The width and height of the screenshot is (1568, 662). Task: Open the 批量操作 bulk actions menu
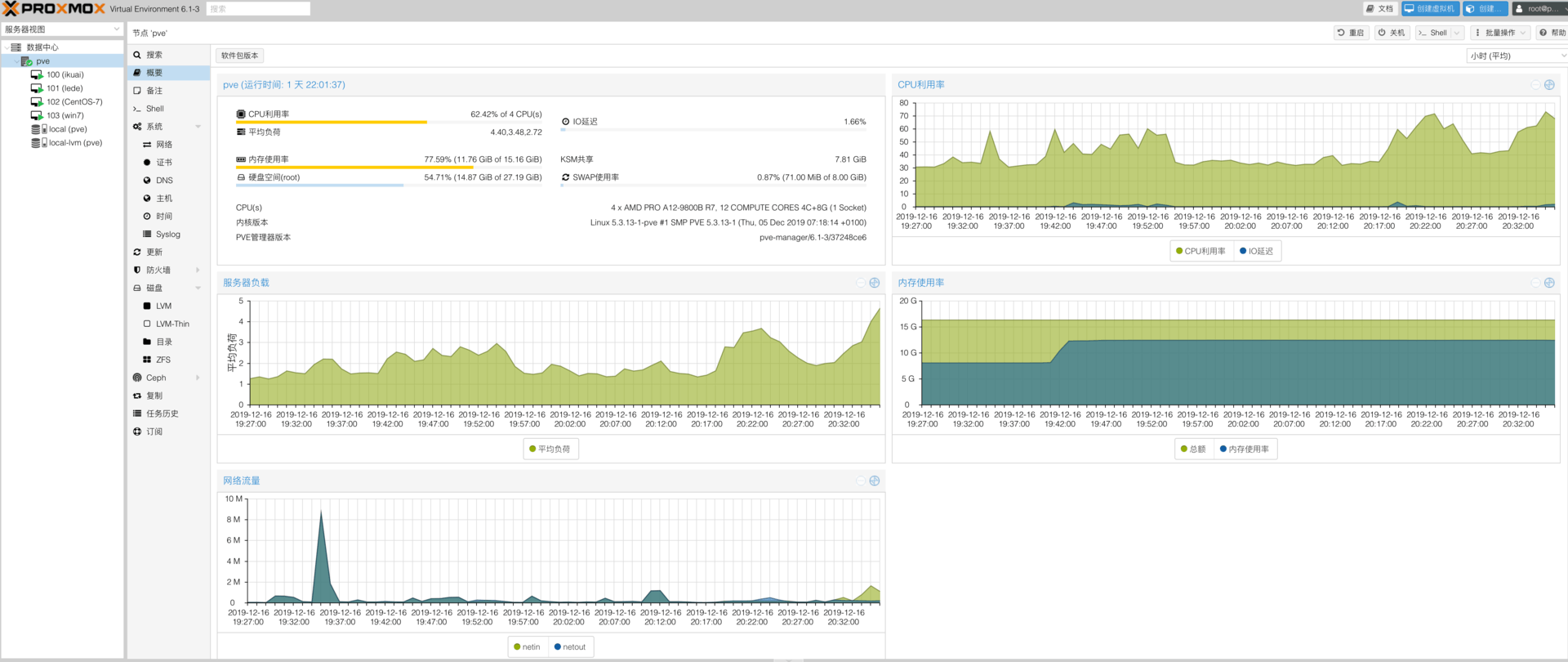tap(1500, 33)
